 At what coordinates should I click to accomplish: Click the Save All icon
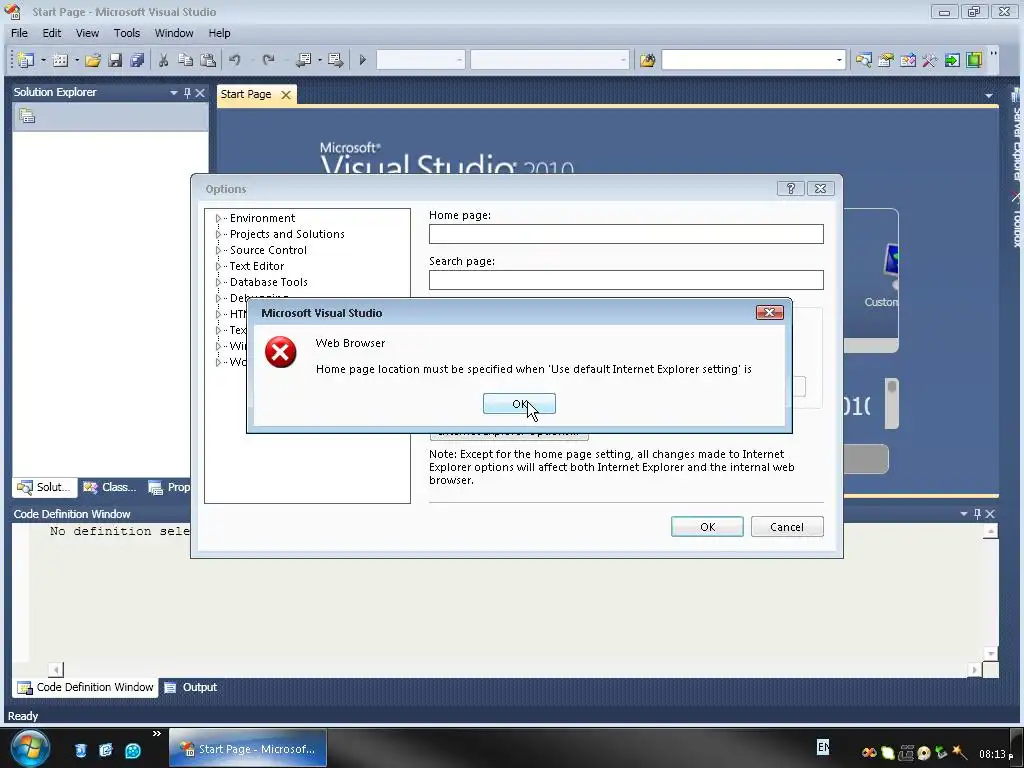136,60
